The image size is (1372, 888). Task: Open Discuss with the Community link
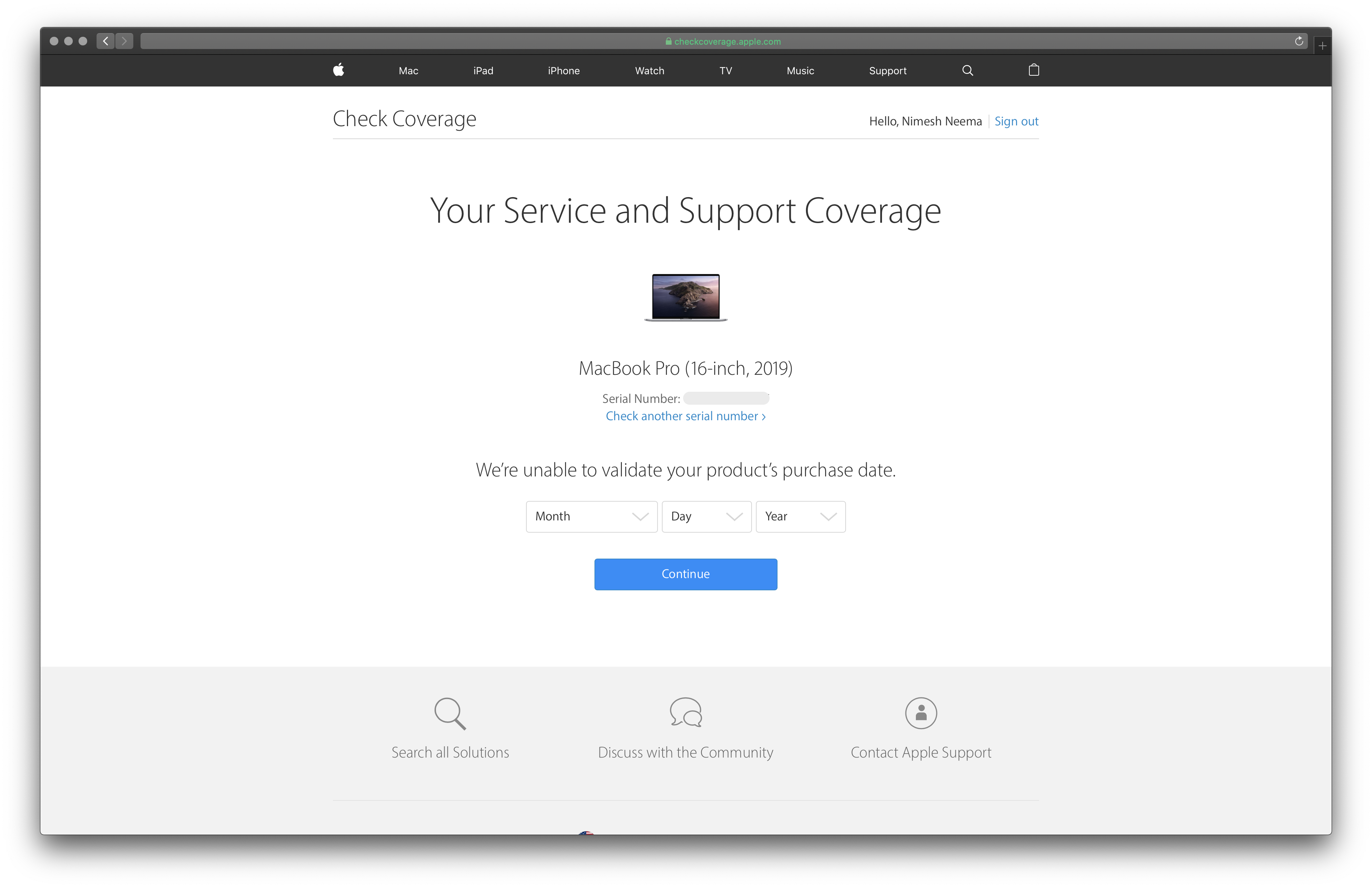(x=686, y=752)
